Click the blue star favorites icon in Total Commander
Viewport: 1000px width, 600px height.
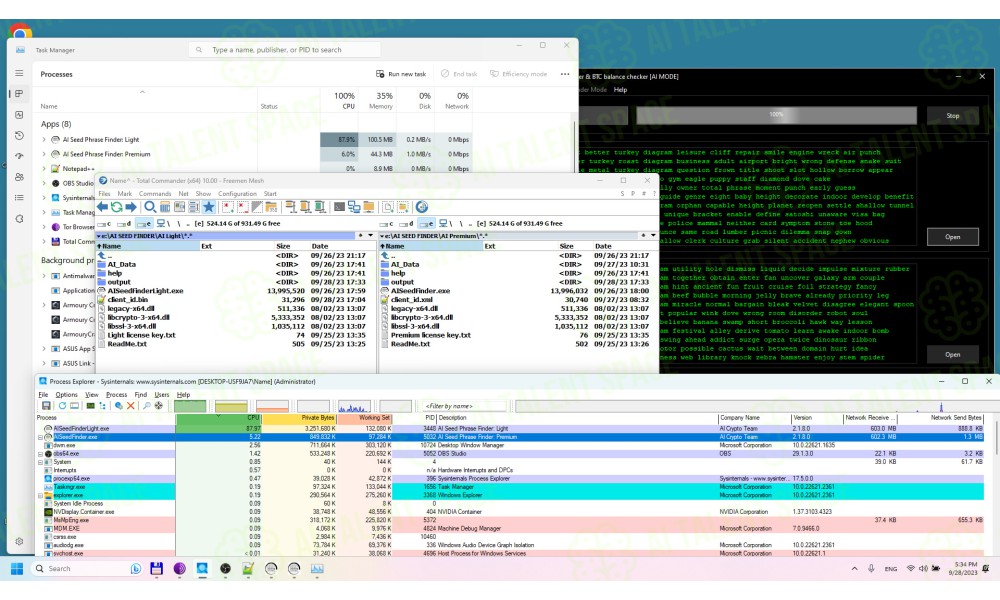pyautogui.click(x=209, y=207)
